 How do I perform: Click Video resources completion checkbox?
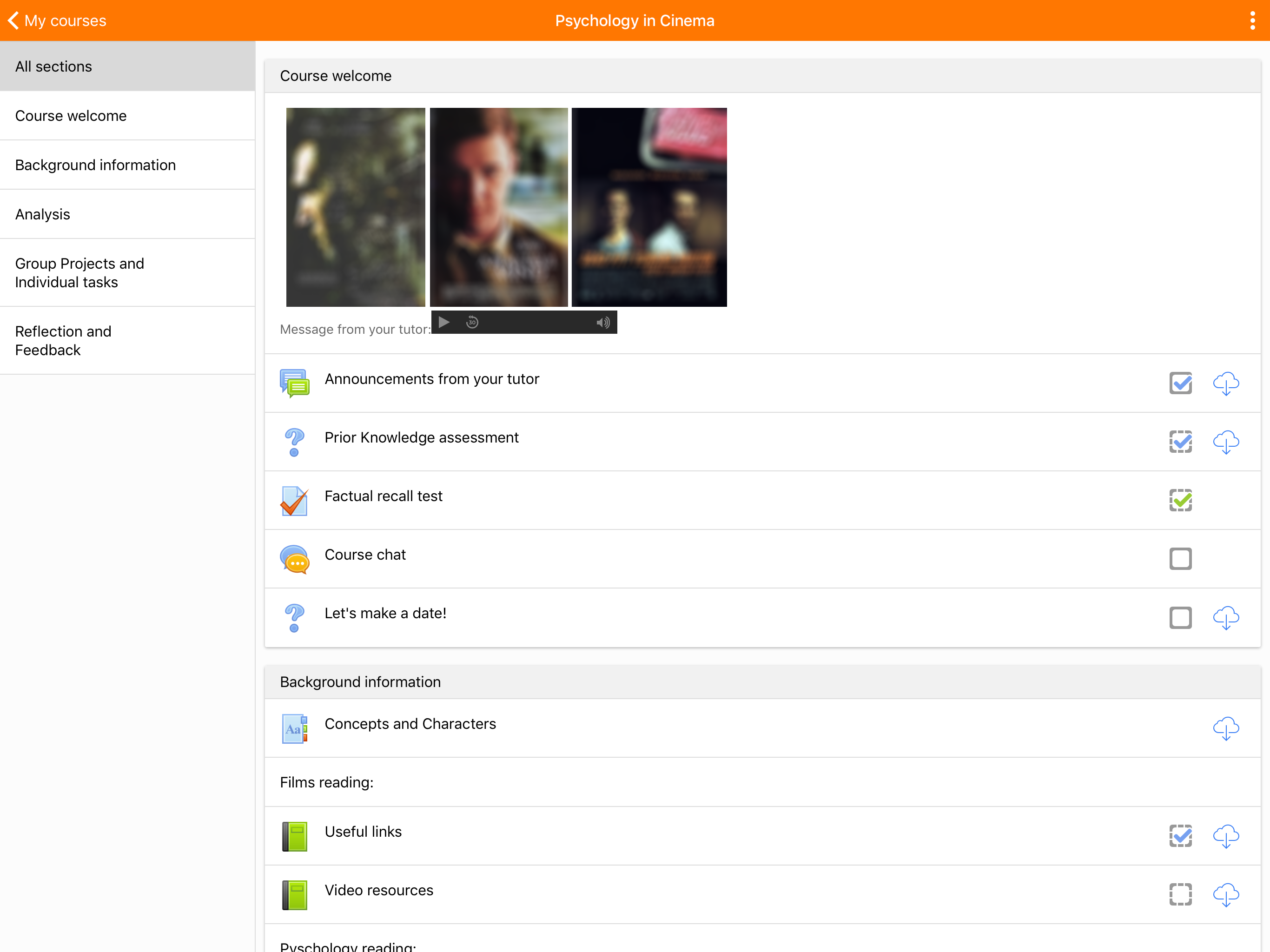(x=1180, y=894)
